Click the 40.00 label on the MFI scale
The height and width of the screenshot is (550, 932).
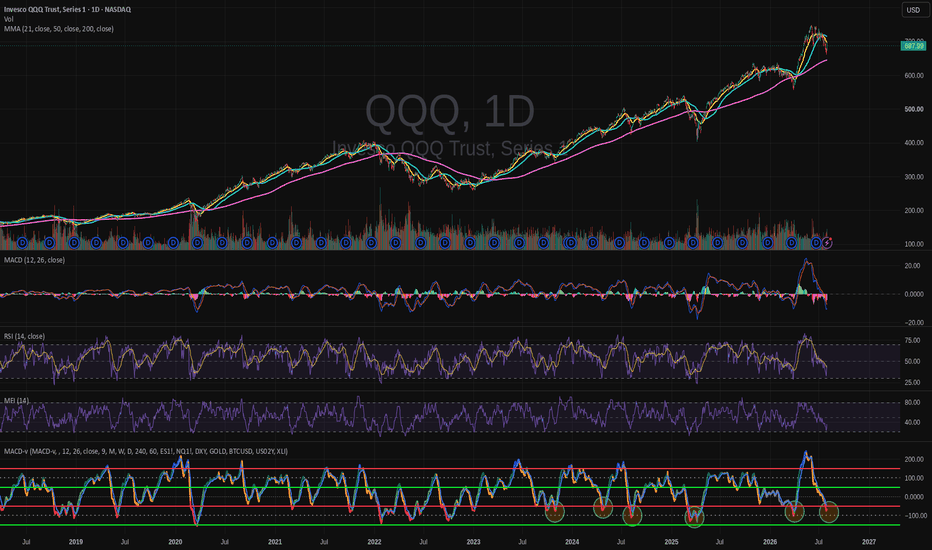click(914, 423)
